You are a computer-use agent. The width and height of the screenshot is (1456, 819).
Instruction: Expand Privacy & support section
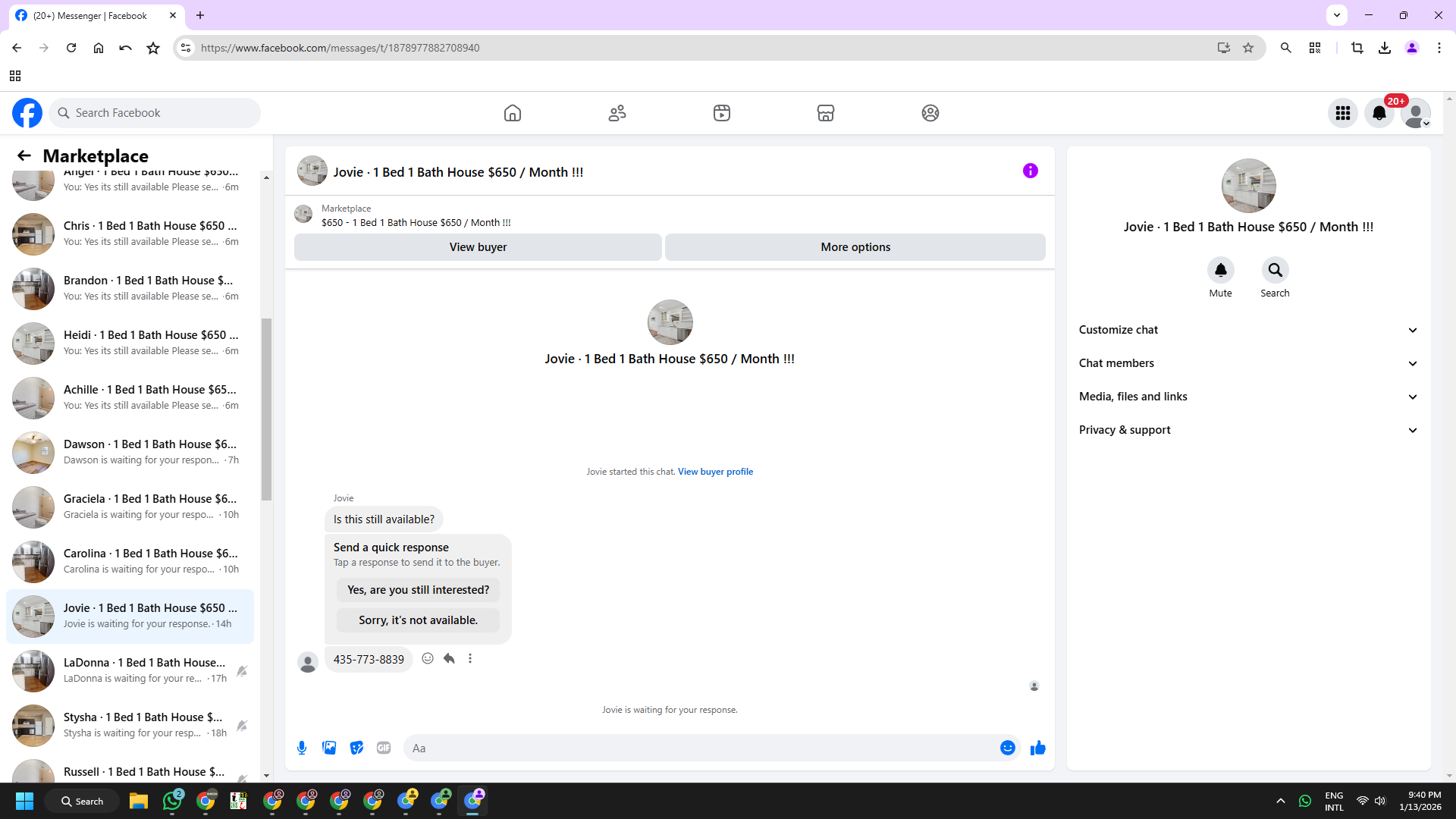click(1248, 430)
